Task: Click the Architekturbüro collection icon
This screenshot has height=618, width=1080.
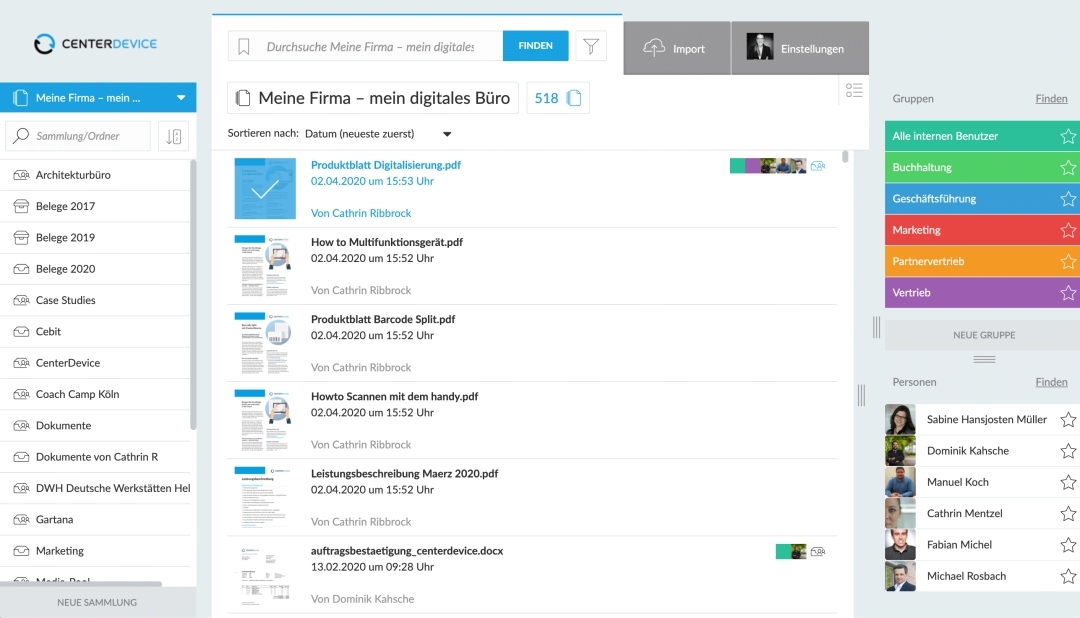Action: pos(21,175)
